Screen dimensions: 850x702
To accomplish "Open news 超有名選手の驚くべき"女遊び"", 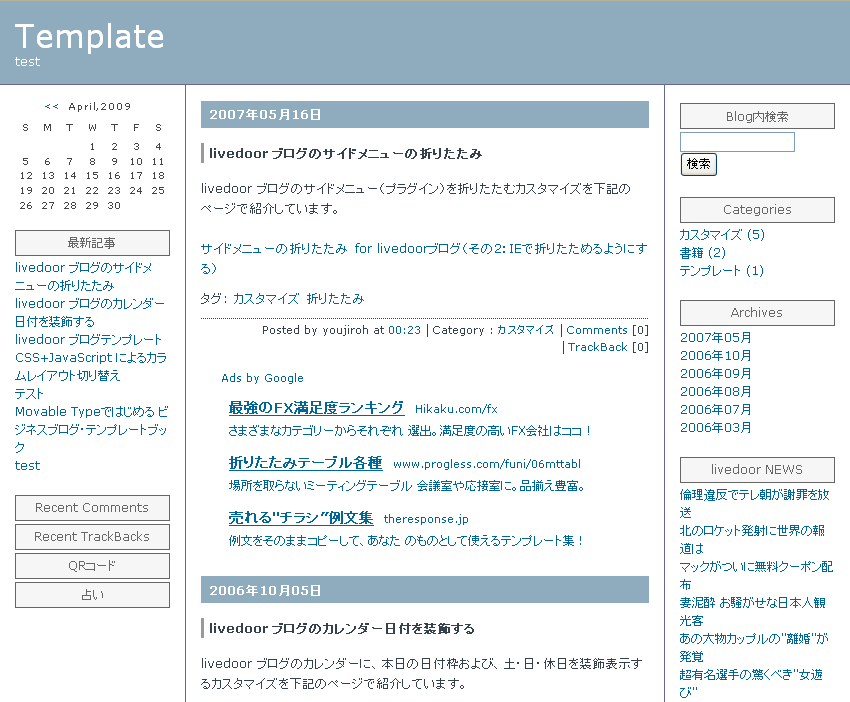I will click(751, 684).
